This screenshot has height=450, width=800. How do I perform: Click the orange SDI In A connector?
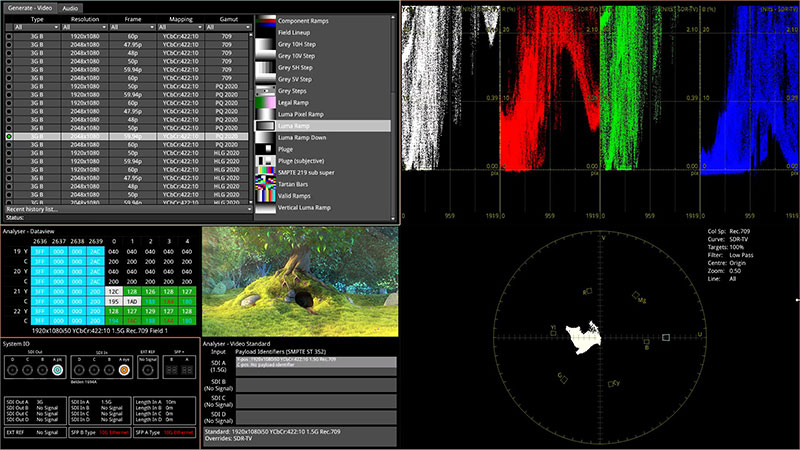click(x=123, y=369)
